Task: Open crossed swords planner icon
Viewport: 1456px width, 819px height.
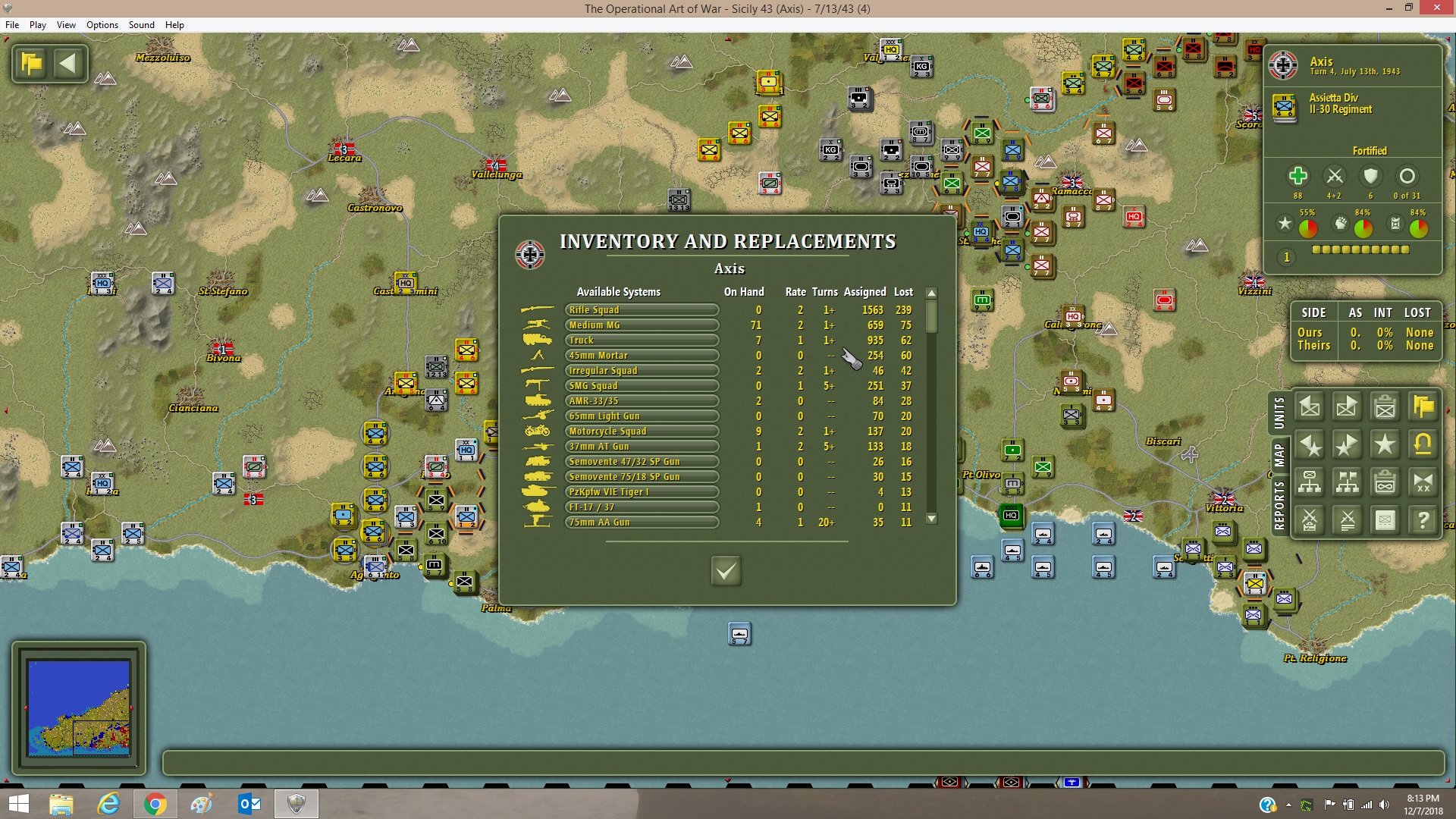Action: (1310, 520)
